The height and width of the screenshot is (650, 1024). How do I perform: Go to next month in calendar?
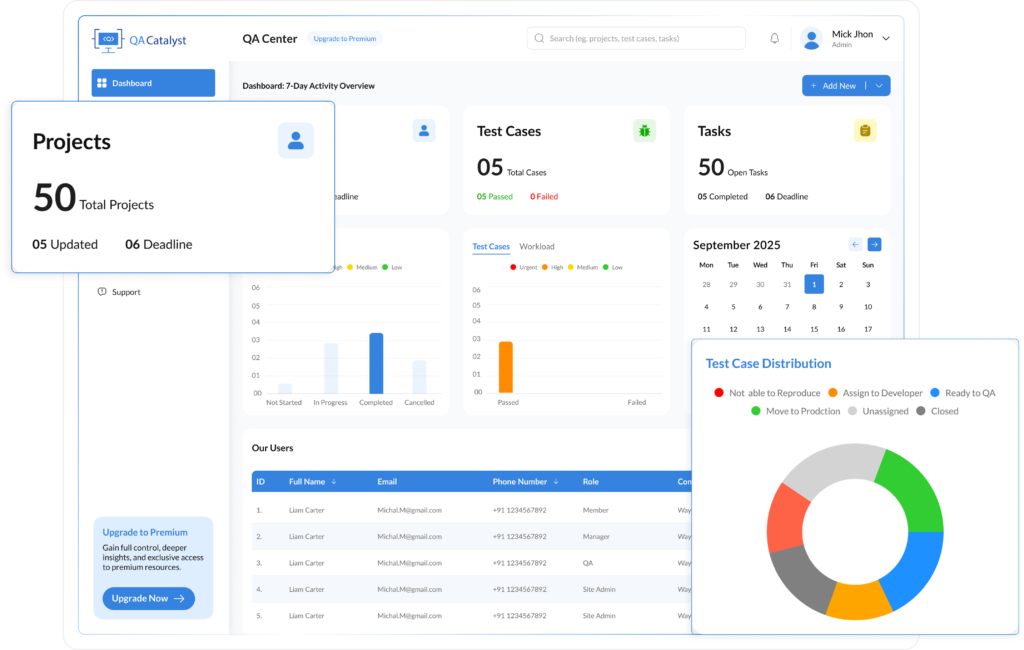(x=874, y=244)
